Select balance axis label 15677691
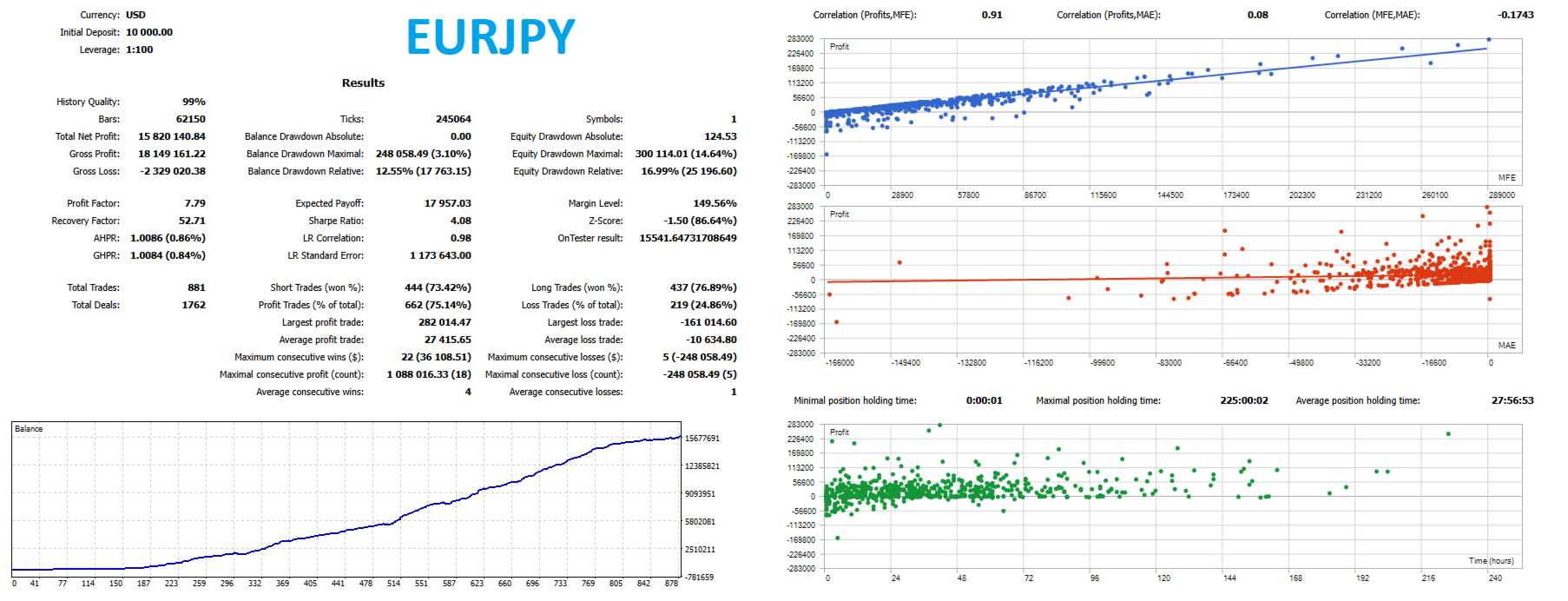Screen dimensions: 1568x601 [x=702, y=439]
